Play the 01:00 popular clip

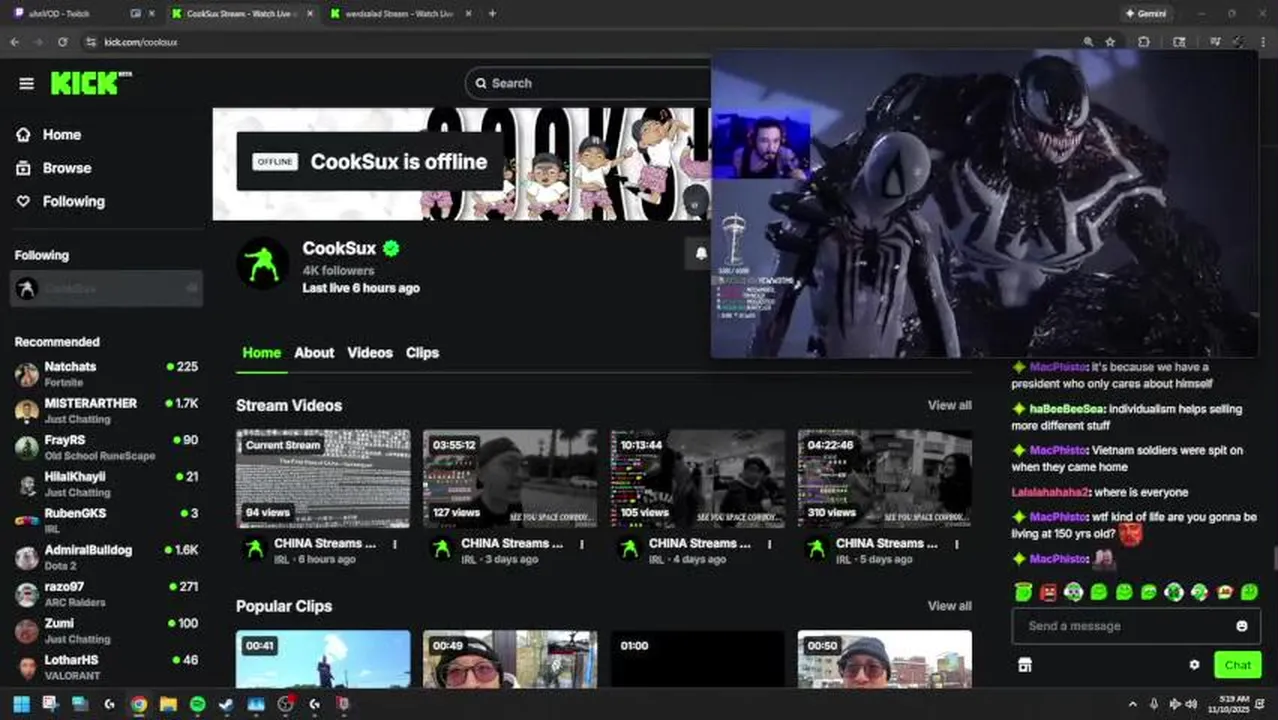(698, 659)
